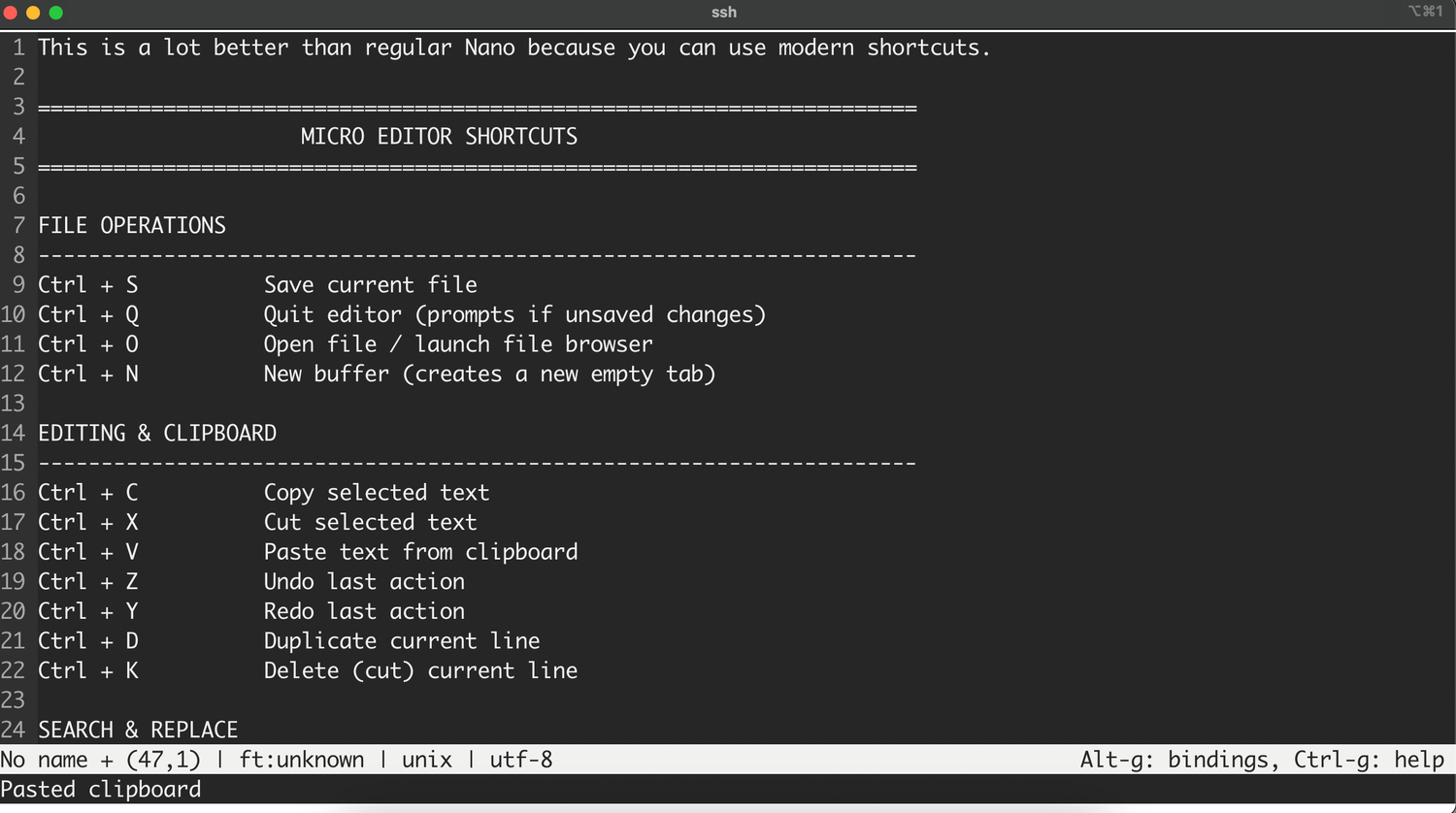Click the ssh window title
The image size is (1456, 813).
(x=724, y=13)
